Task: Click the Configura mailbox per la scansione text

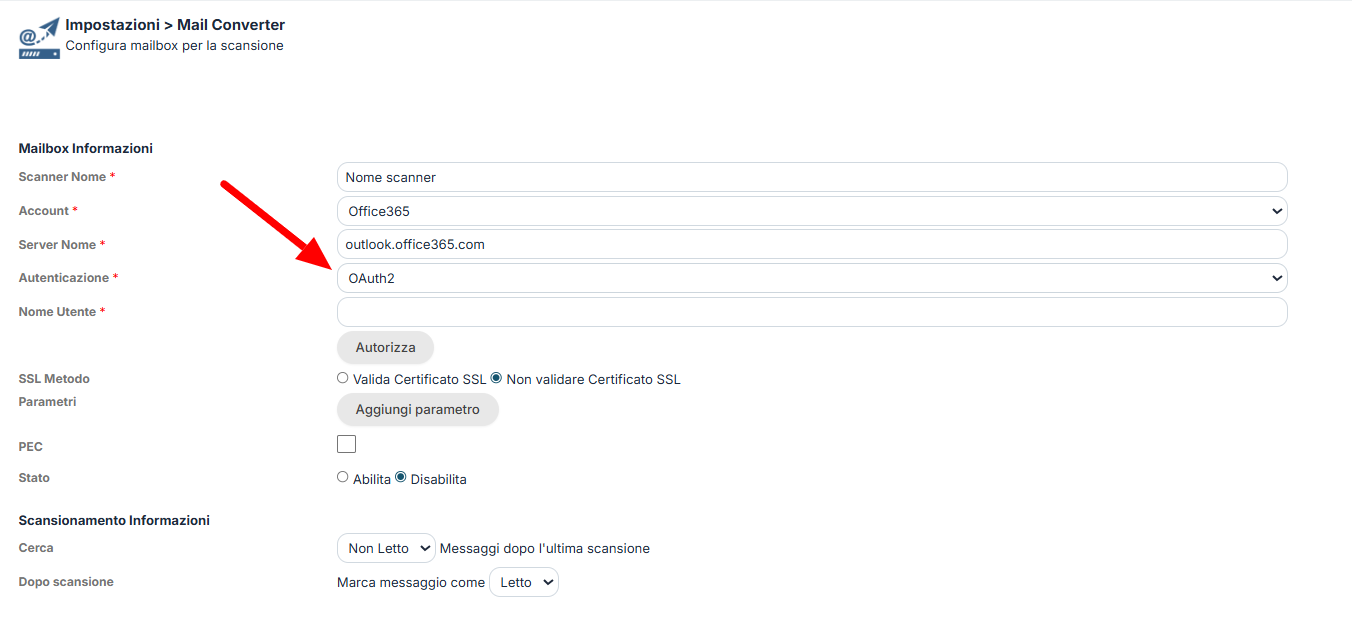Action: (174, 45)
